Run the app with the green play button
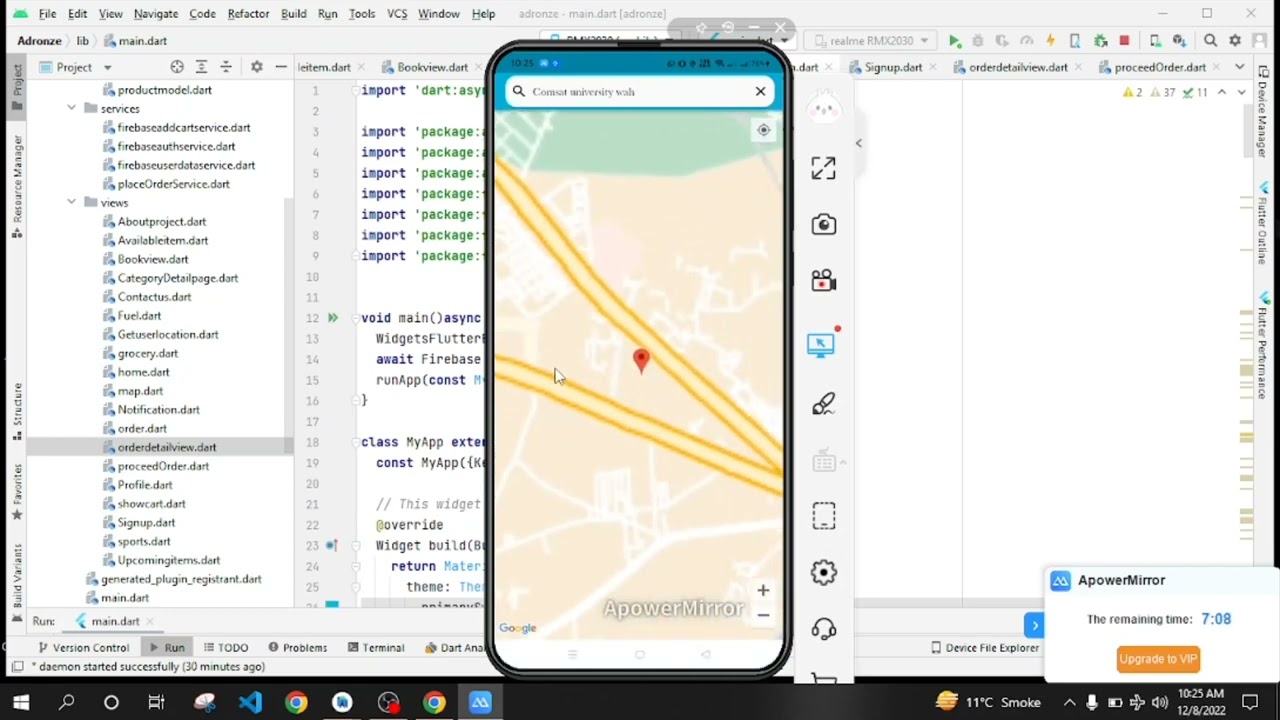Viewport: 1280px width, 720px height. (x=955, y=41)
